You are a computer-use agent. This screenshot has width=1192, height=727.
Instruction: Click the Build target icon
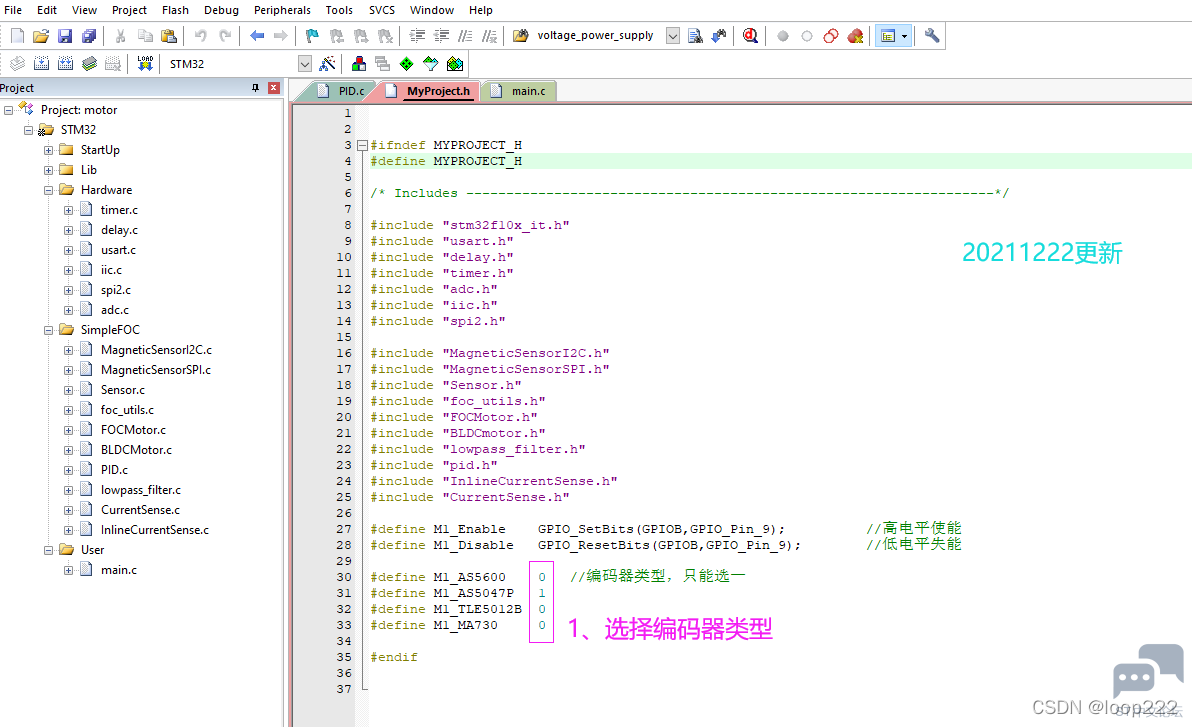[42, 64]
